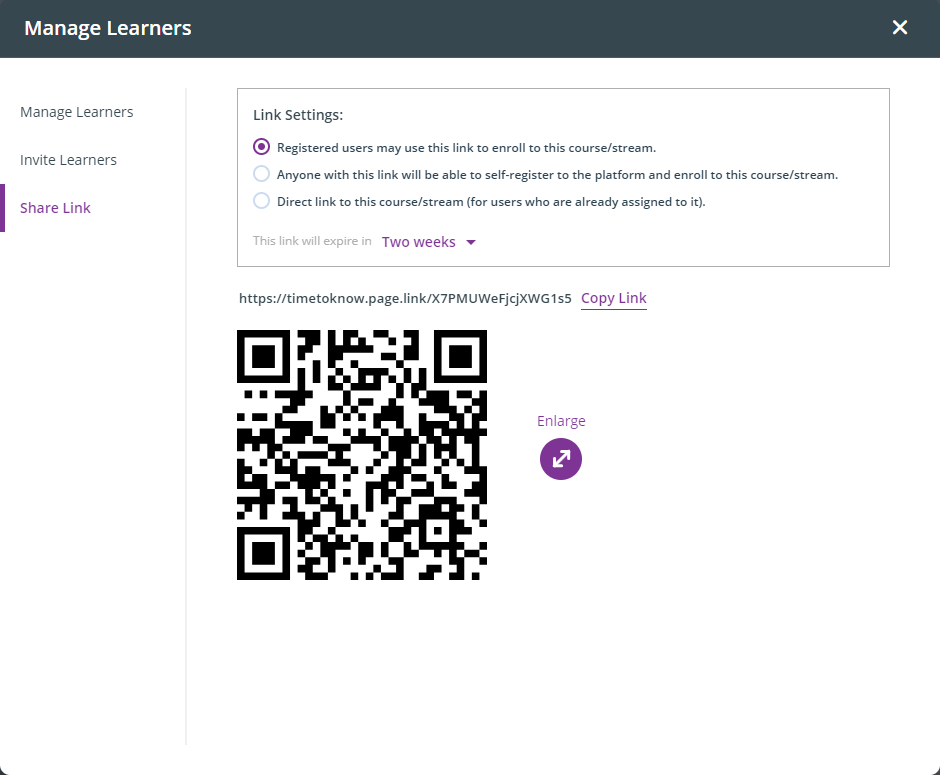
Task: Switch to the Invite Learners tab
Action: pos(68,160)
